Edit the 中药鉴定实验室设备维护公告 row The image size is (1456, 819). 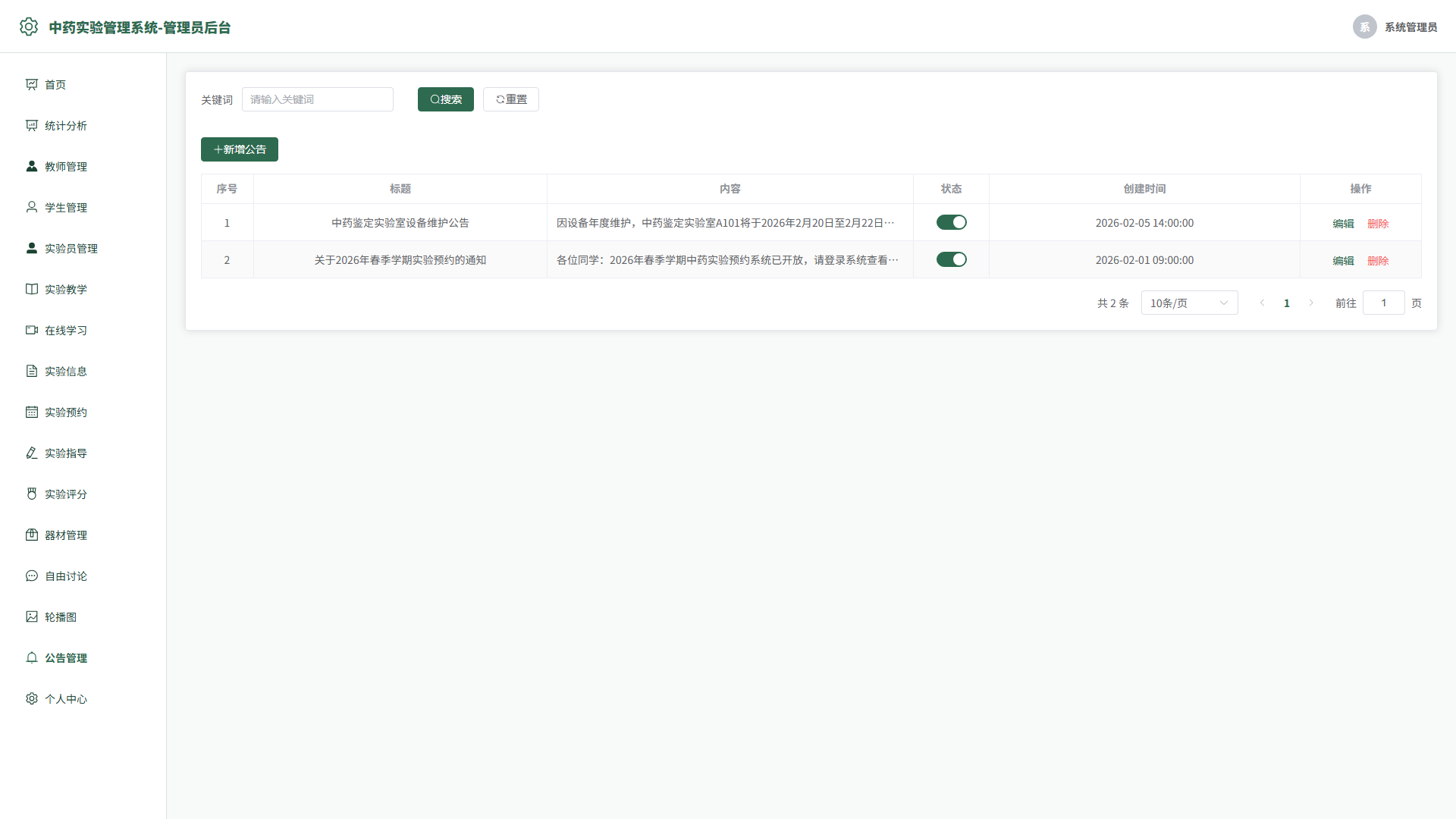[x=1343, y=224]
